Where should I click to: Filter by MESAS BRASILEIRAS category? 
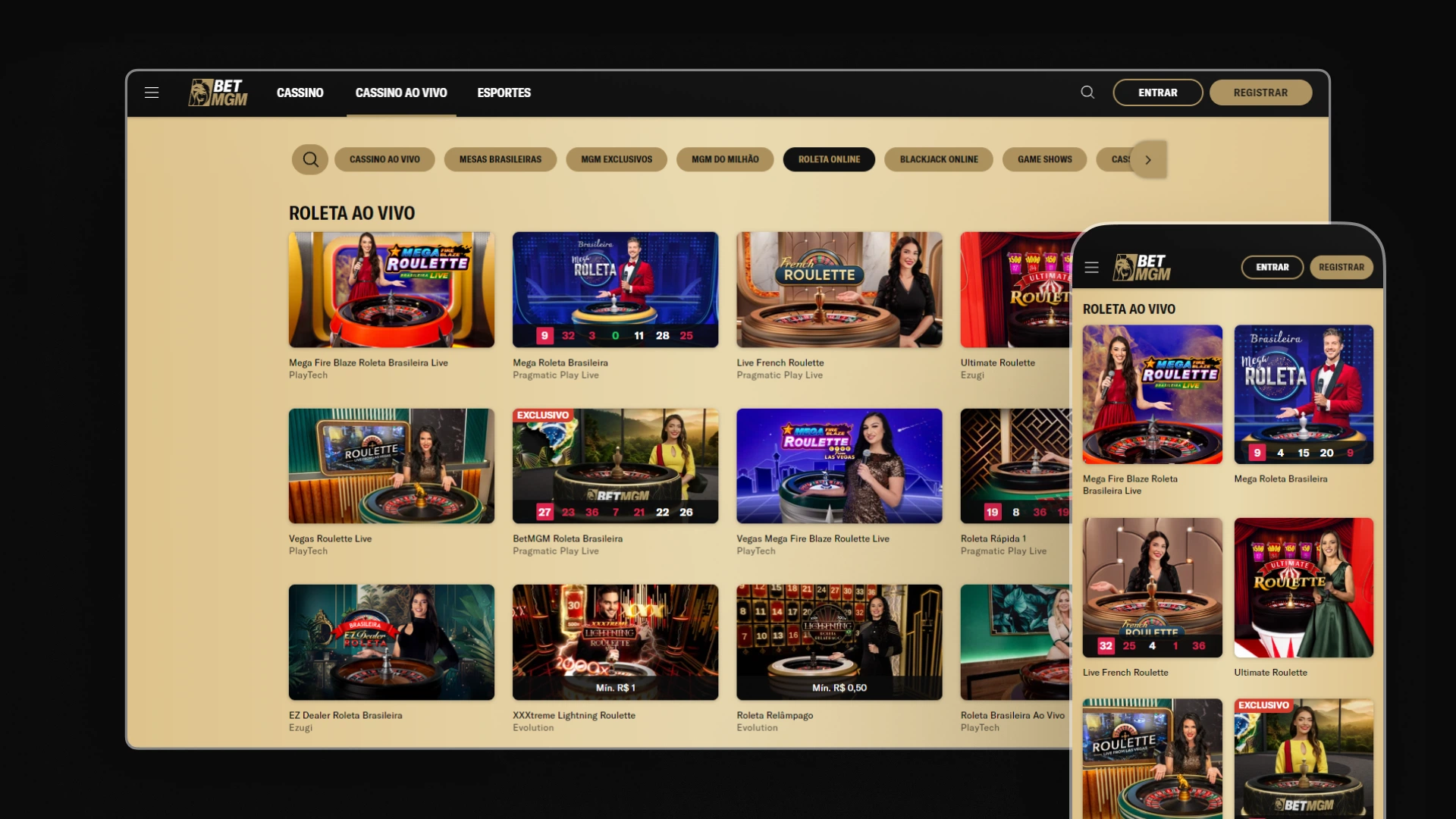pyautogui.click(x=500, y=159)
